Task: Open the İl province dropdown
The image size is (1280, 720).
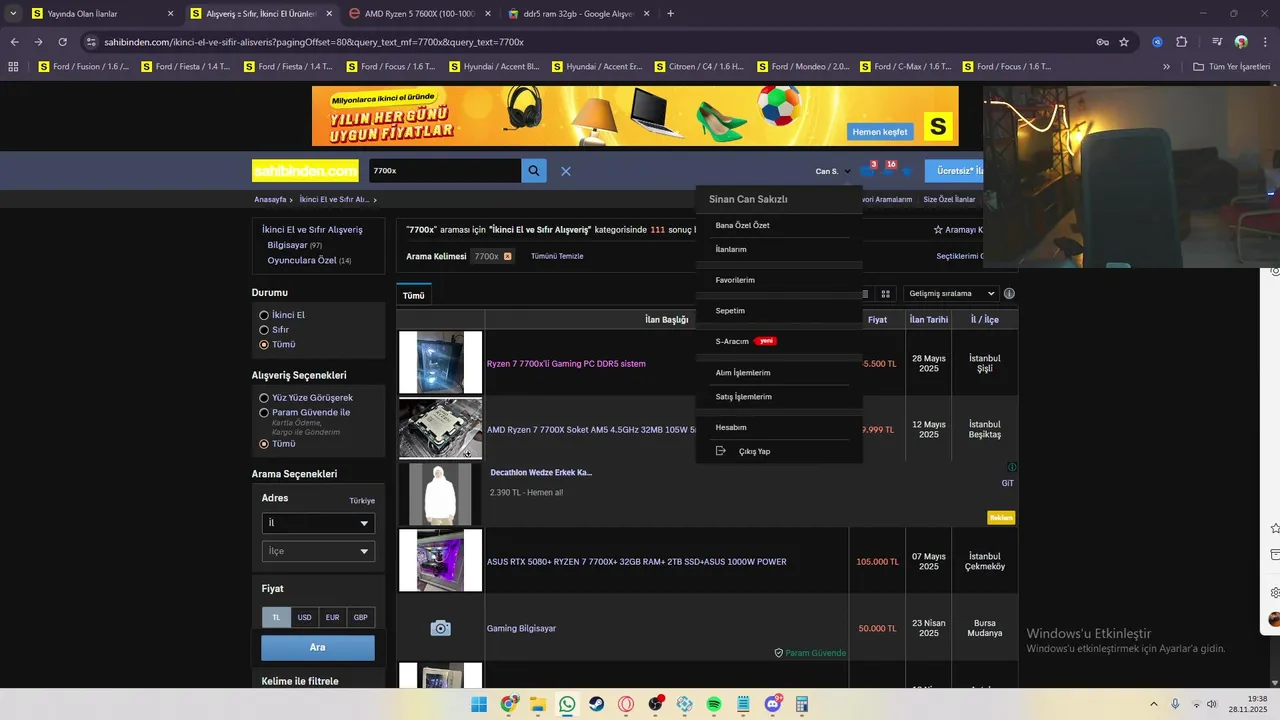Action: pos(318,523)
